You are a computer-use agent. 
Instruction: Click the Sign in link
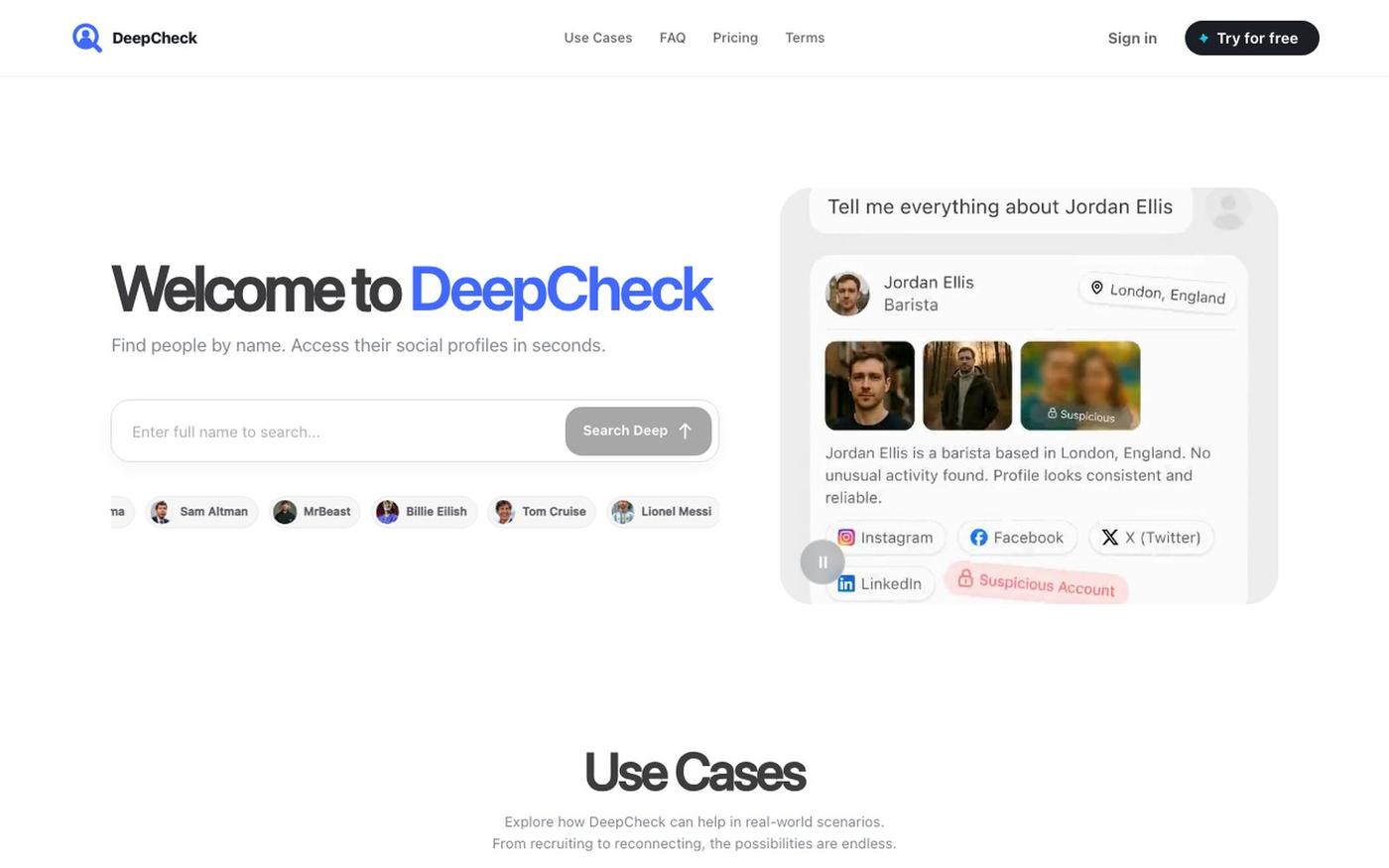(1132, 38)
